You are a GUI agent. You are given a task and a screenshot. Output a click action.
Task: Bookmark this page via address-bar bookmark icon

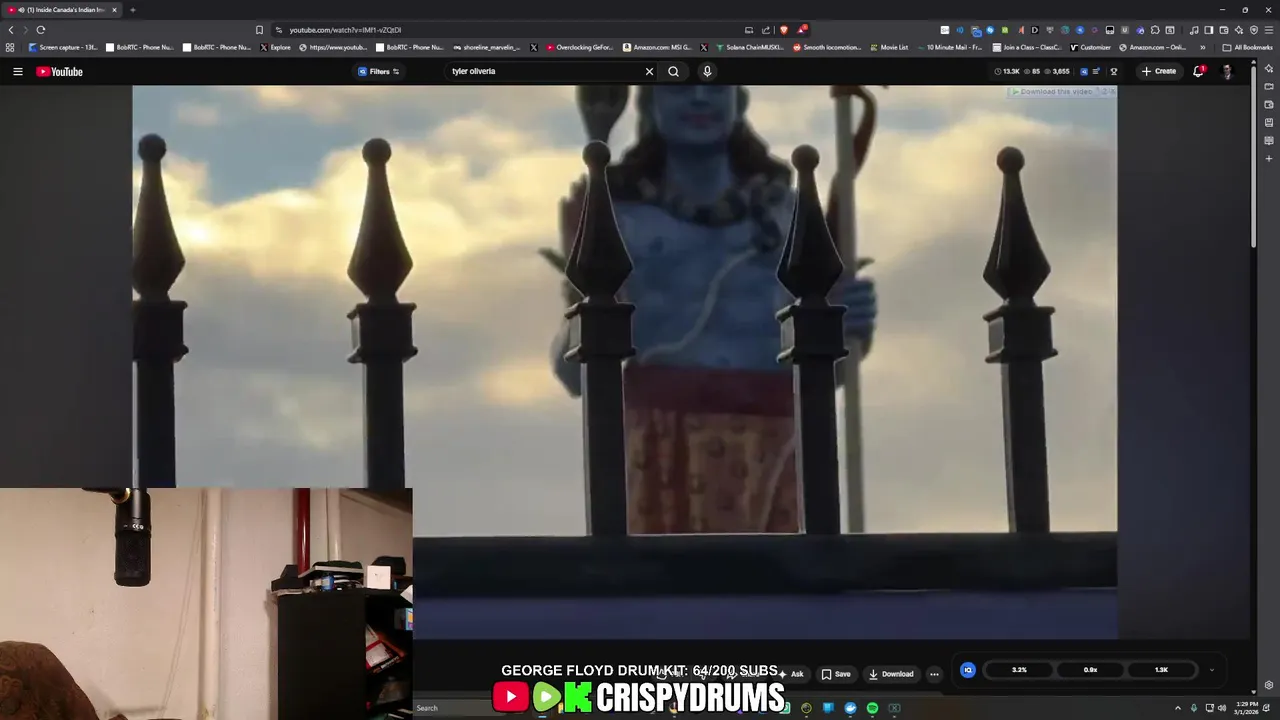(x=259, y=30)
